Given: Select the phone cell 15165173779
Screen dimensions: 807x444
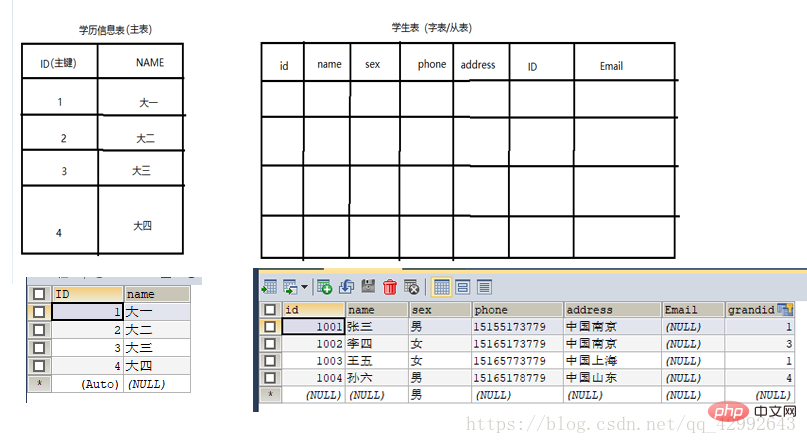Looking at the screenshot, I should [x=517, y=343].
